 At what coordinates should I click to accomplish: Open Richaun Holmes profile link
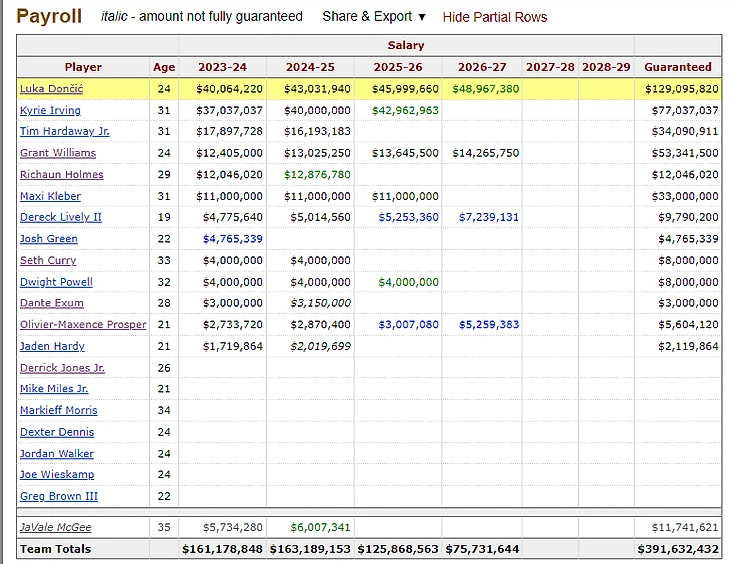tap(61, 175)
